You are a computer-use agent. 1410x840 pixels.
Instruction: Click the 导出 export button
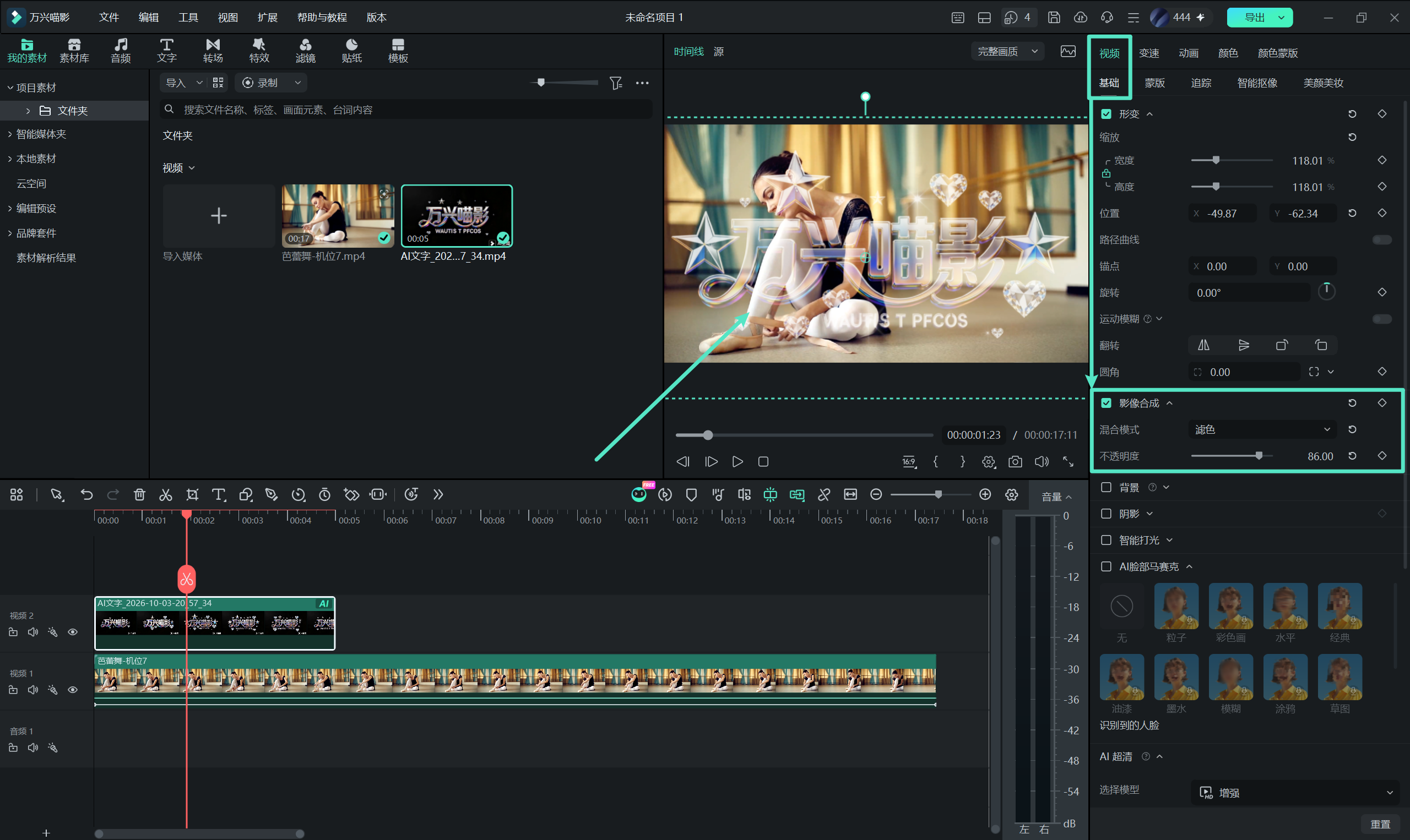click(x=1260, y=18)
